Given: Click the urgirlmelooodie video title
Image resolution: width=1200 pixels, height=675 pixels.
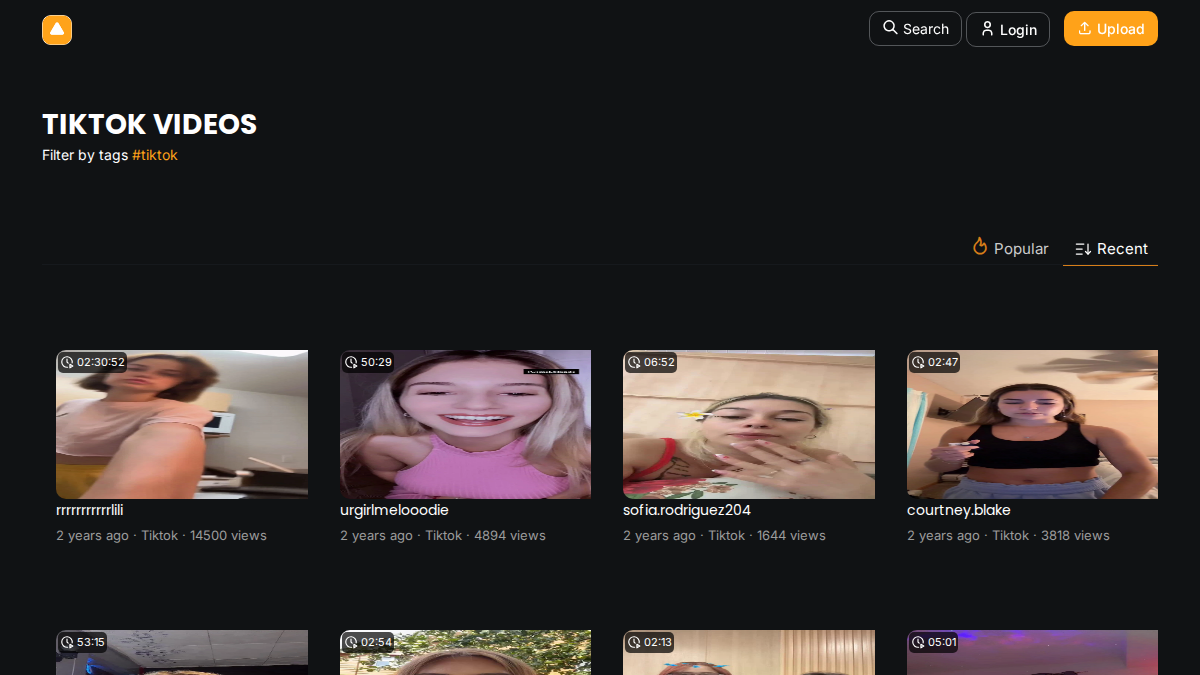Looking at the screenshot, I should pyautogui.click(x=394, y=510).
